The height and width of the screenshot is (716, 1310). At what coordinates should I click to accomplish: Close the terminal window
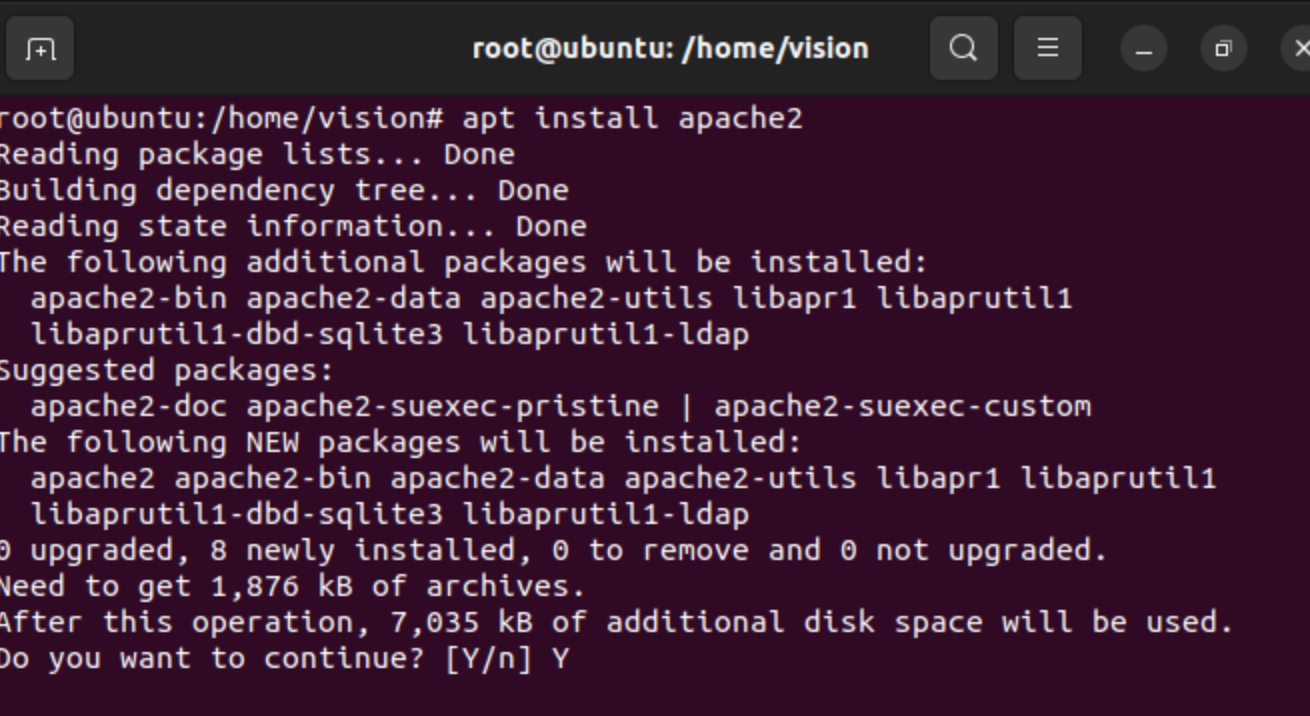coord(1298,49)
